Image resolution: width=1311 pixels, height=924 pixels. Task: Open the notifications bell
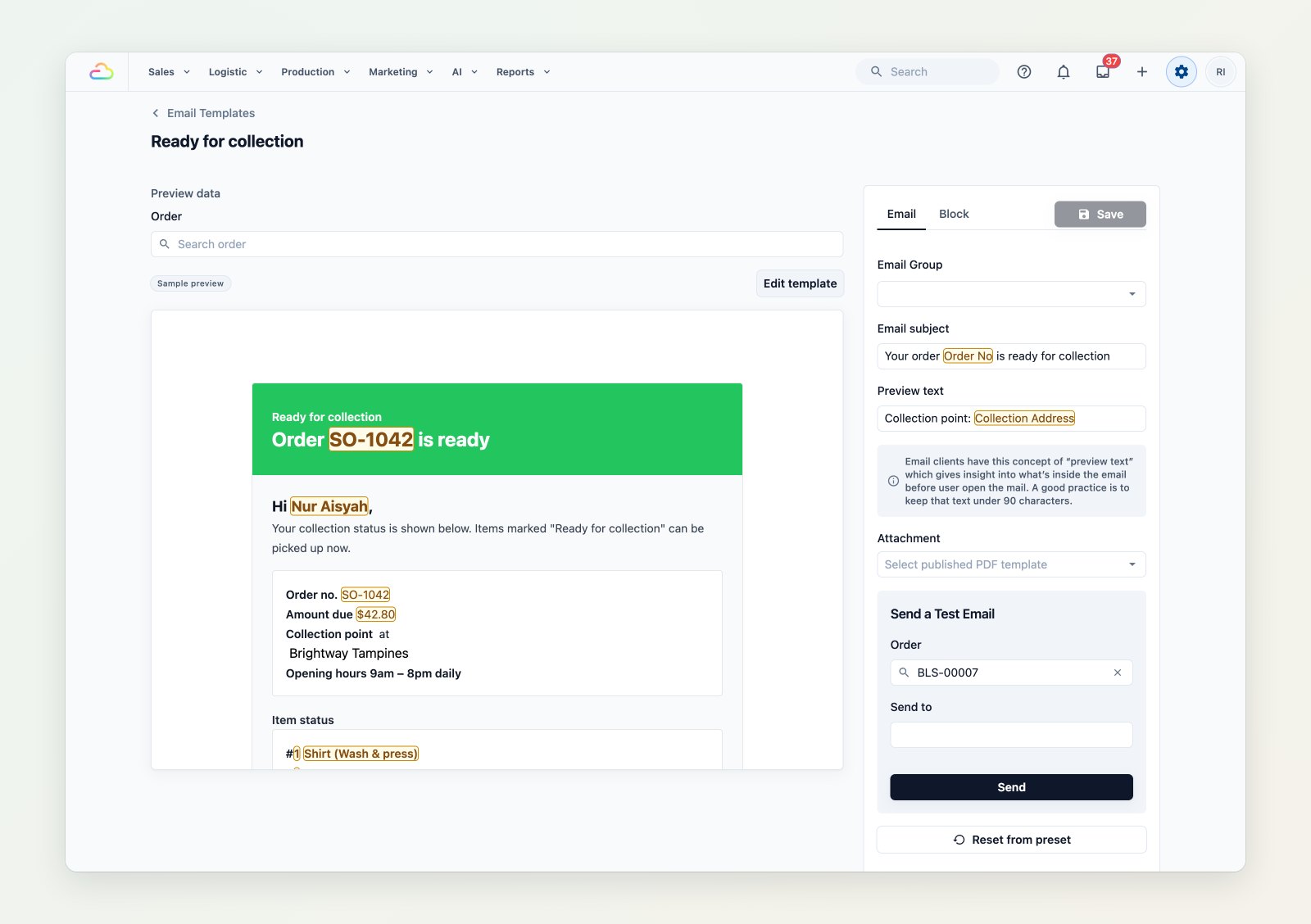coord(1064,72)
